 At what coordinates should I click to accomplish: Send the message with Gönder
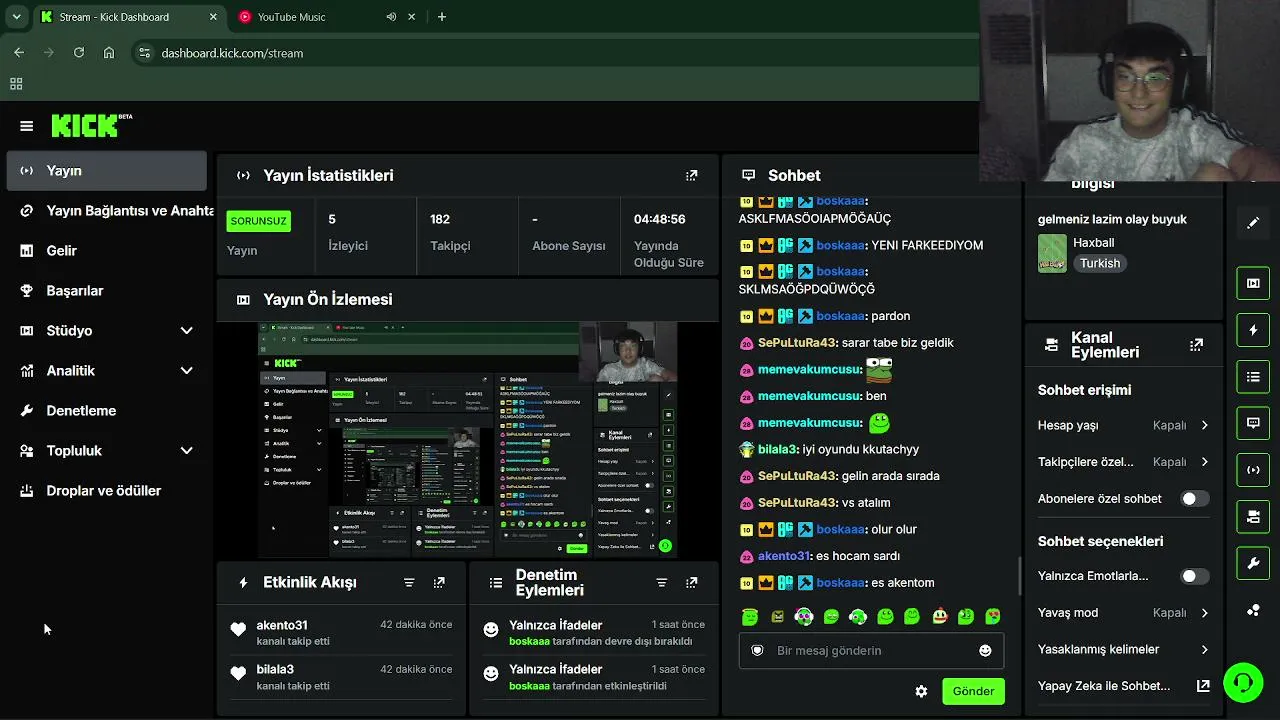973,691
